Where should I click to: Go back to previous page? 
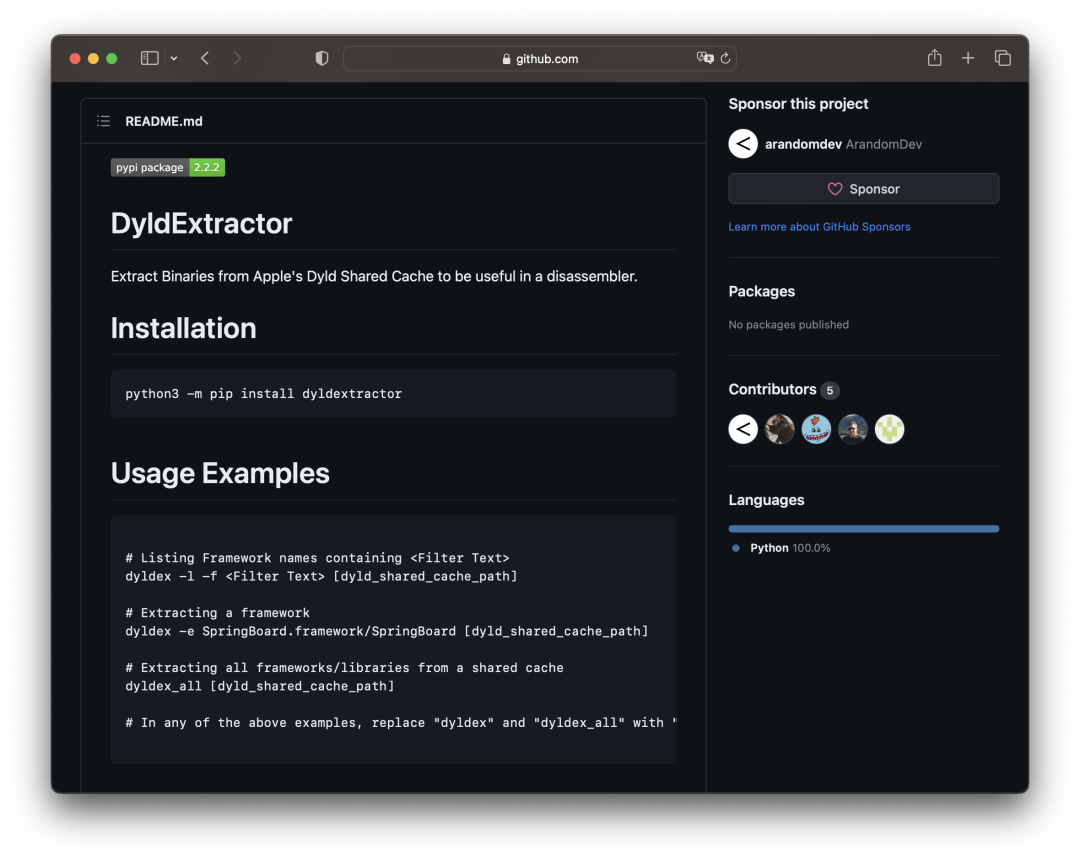[205, 59]
